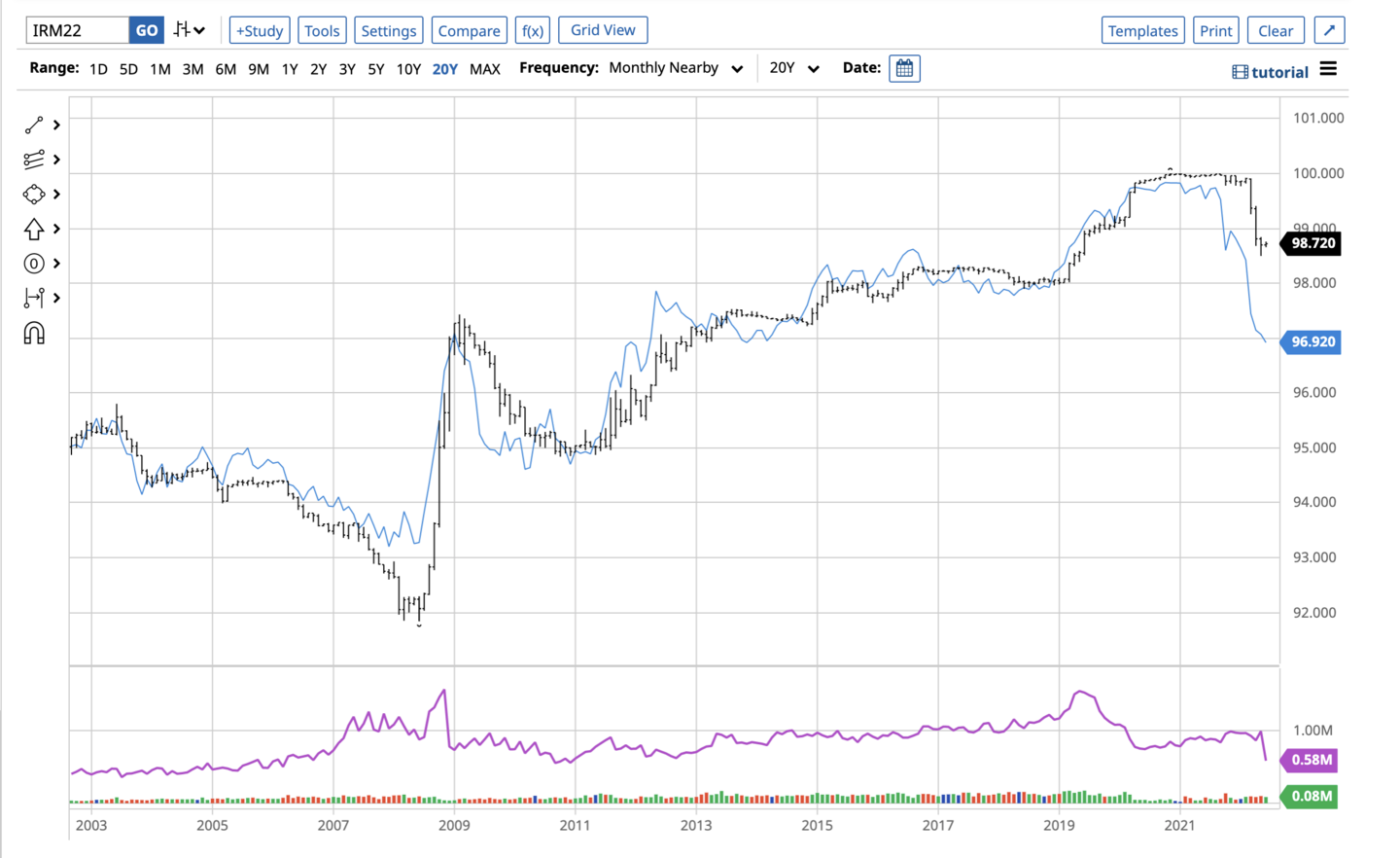Select the circled number marker tool
The image size is (1400, 858).
point(34,264)
